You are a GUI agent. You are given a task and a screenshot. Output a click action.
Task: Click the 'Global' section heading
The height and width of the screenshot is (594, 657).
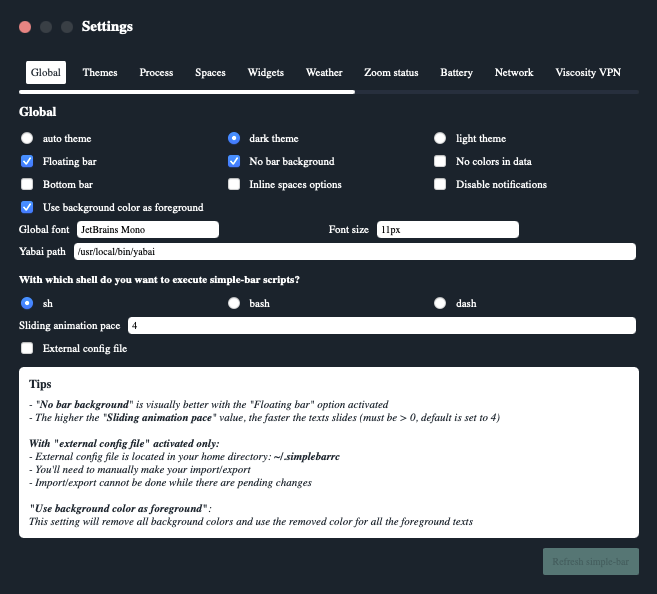[x=37, y=112]
